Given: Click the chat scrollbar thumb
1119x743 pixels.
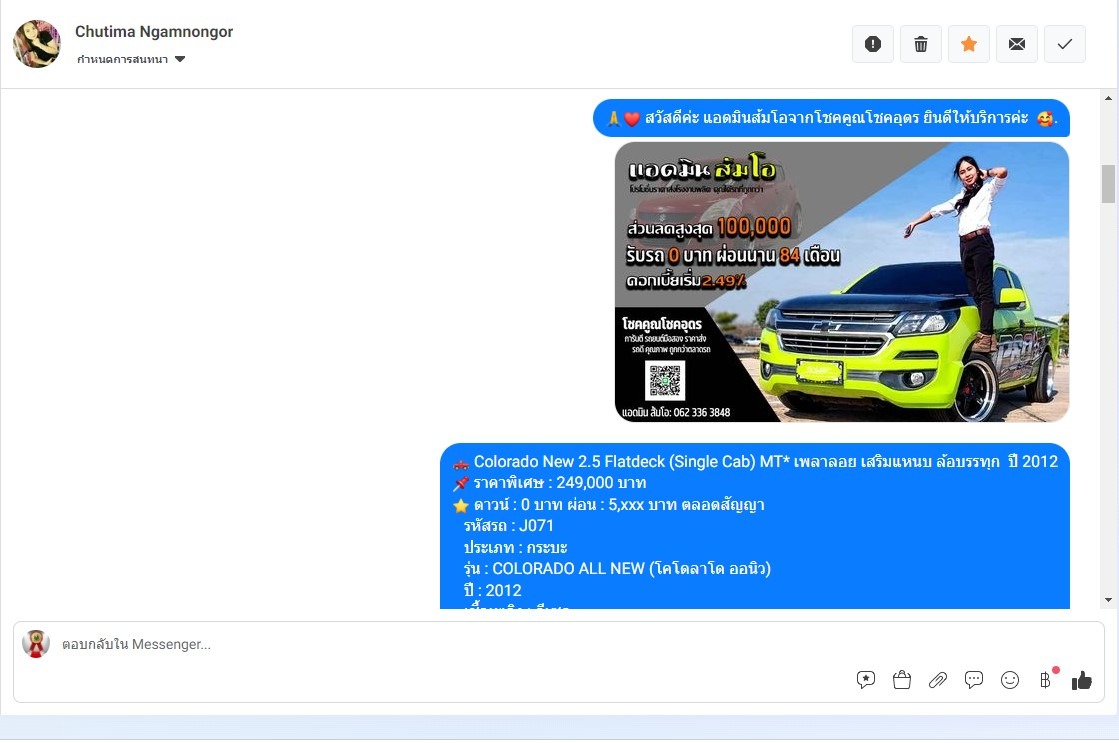Looking at the screenshot, I should (1108, 184).
